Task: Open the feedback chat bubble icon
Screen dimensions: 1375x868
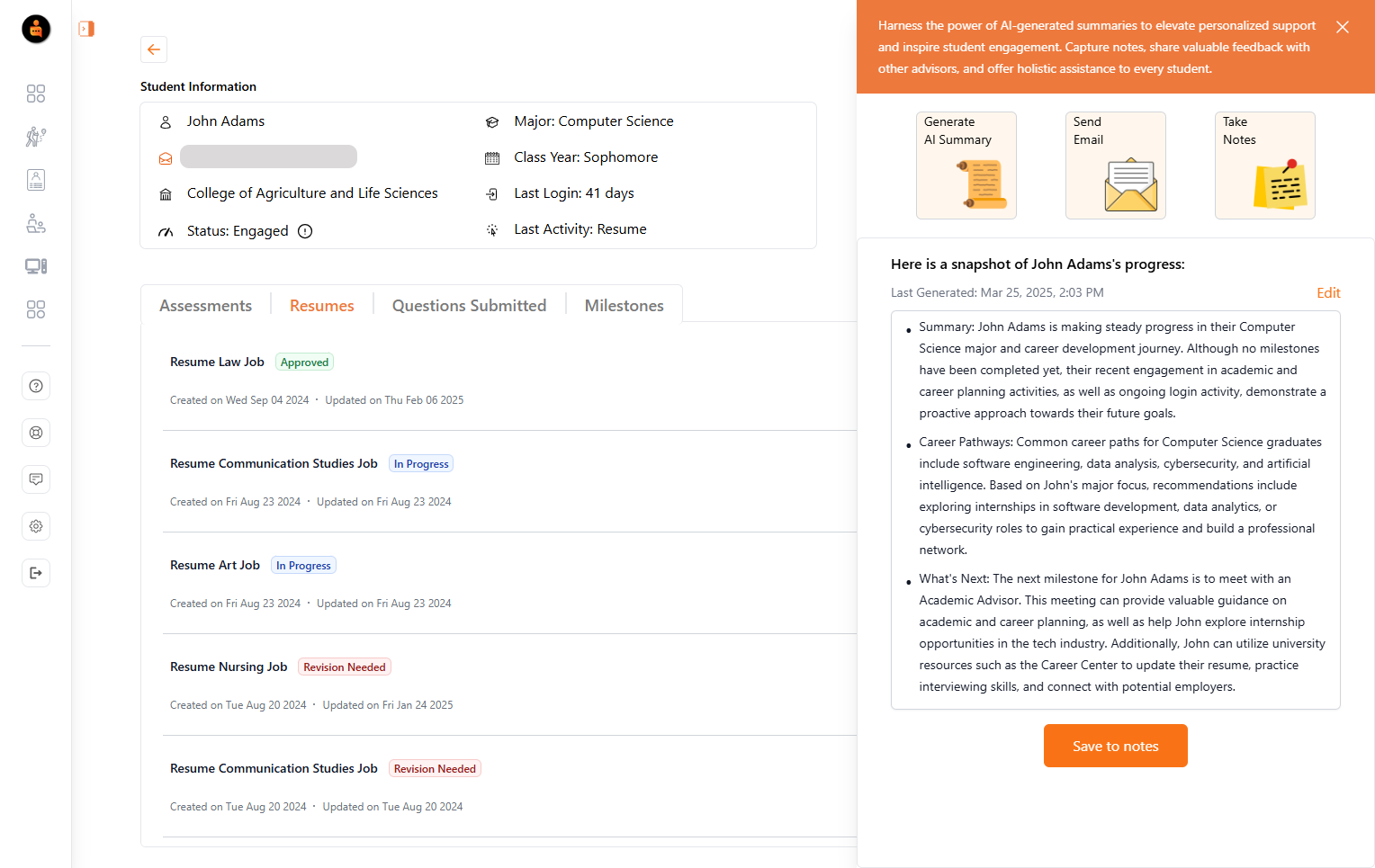Action: [x=36, y=479]
